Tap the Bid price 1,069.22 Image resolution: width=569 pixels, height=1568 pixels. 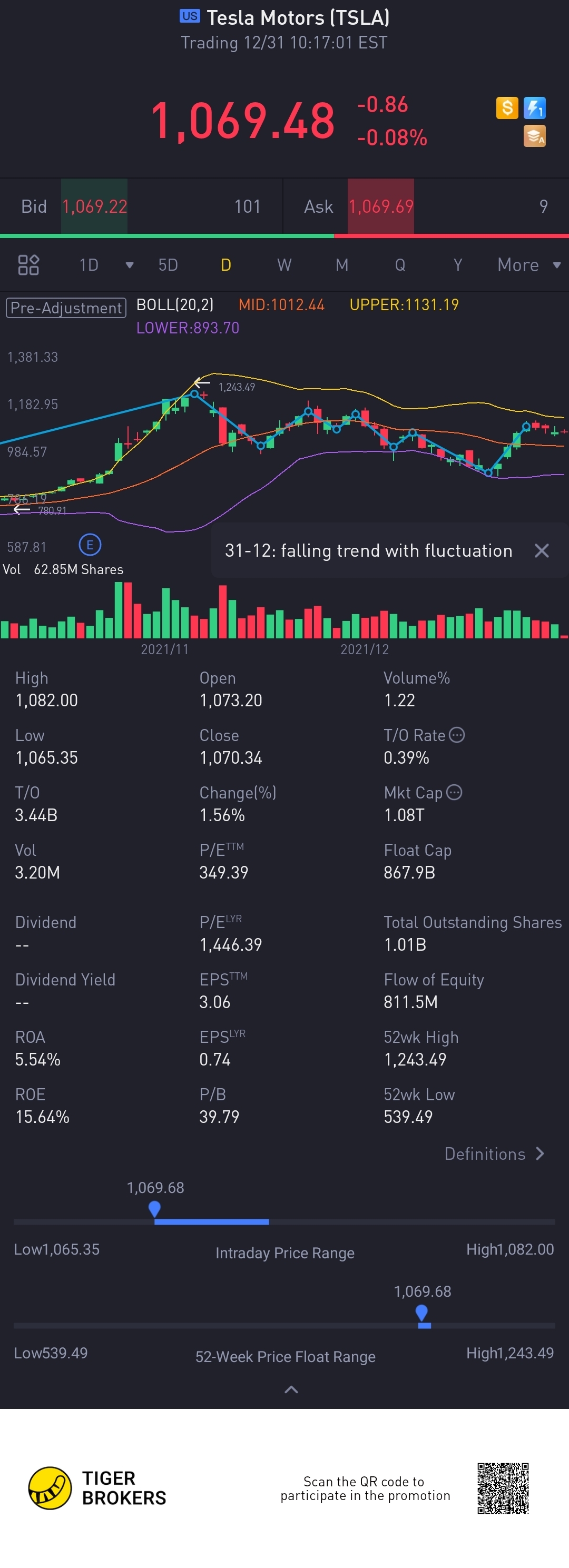click(x=94, y=206)
